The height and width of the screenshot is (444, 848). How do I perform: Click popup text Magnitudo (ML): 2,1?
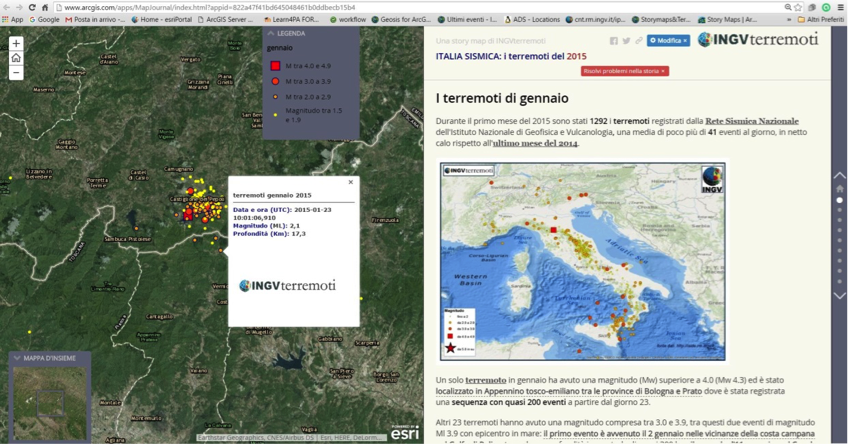tap(266, 226)
